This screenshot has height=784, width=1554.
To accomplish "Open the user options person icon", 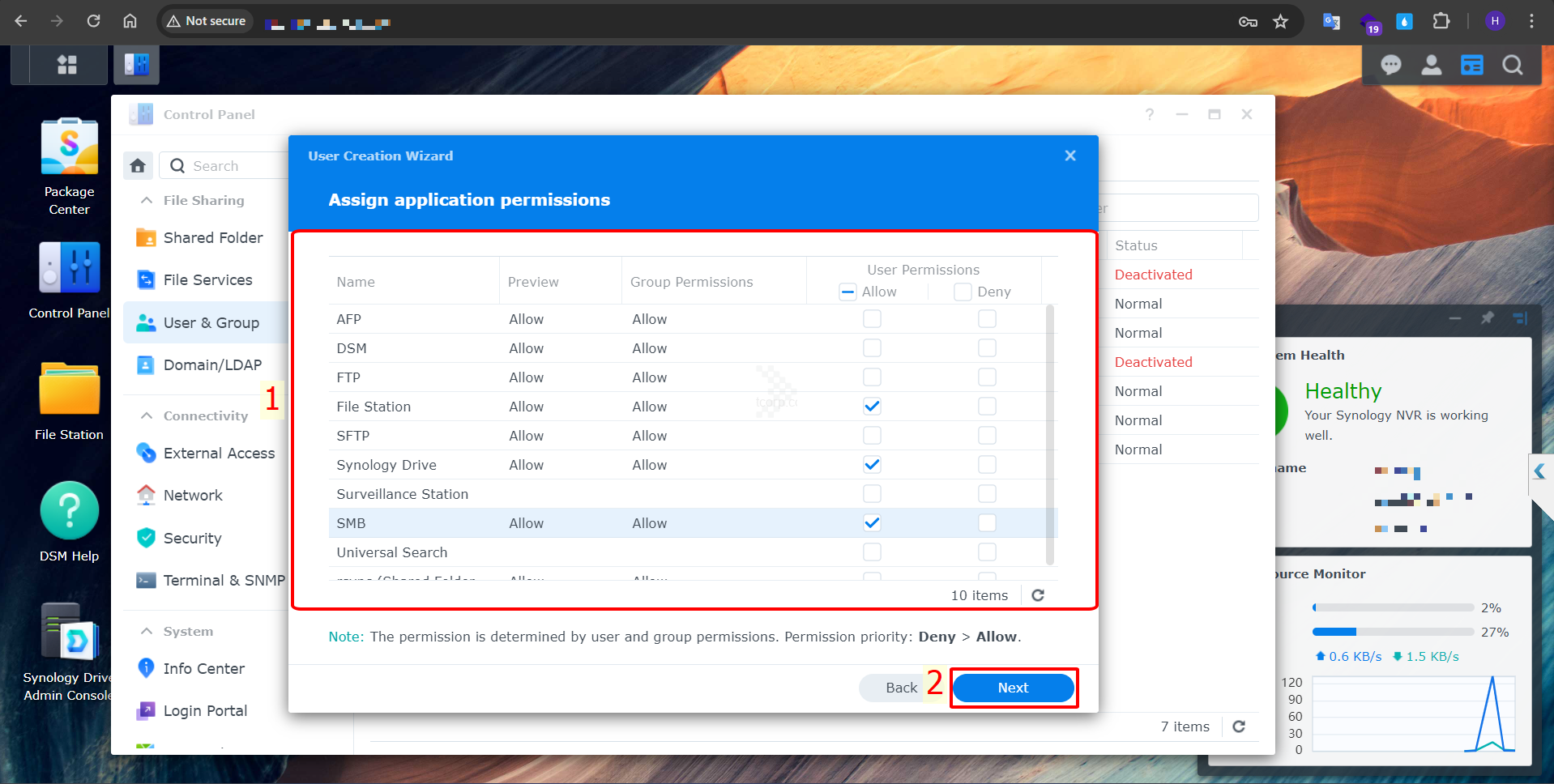I will tap(1431, 65).
